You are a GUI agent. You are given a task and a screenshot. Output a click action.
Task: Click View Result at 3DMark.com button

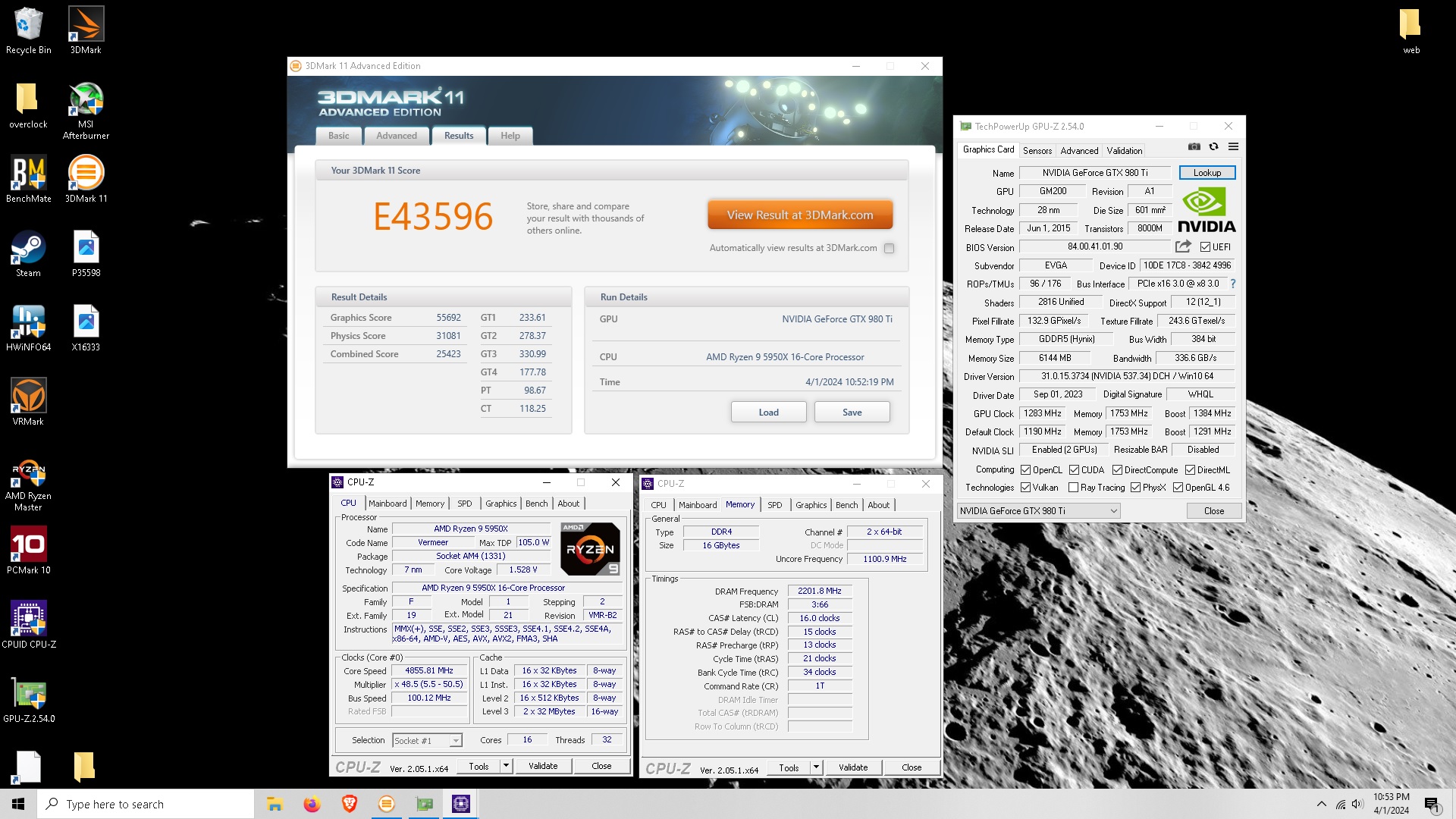(800, 215)
